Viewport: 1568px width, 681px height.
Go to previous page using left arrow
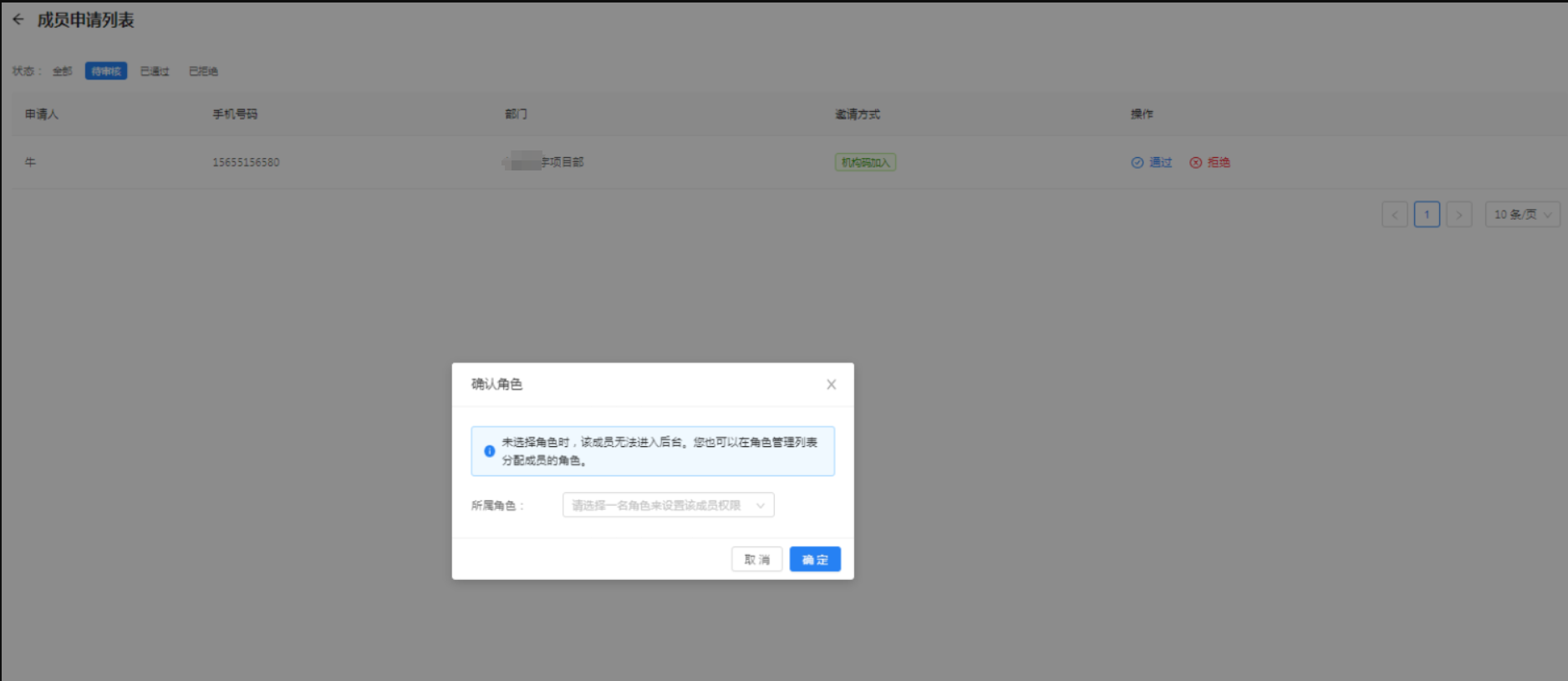(x=1394, y=215)
